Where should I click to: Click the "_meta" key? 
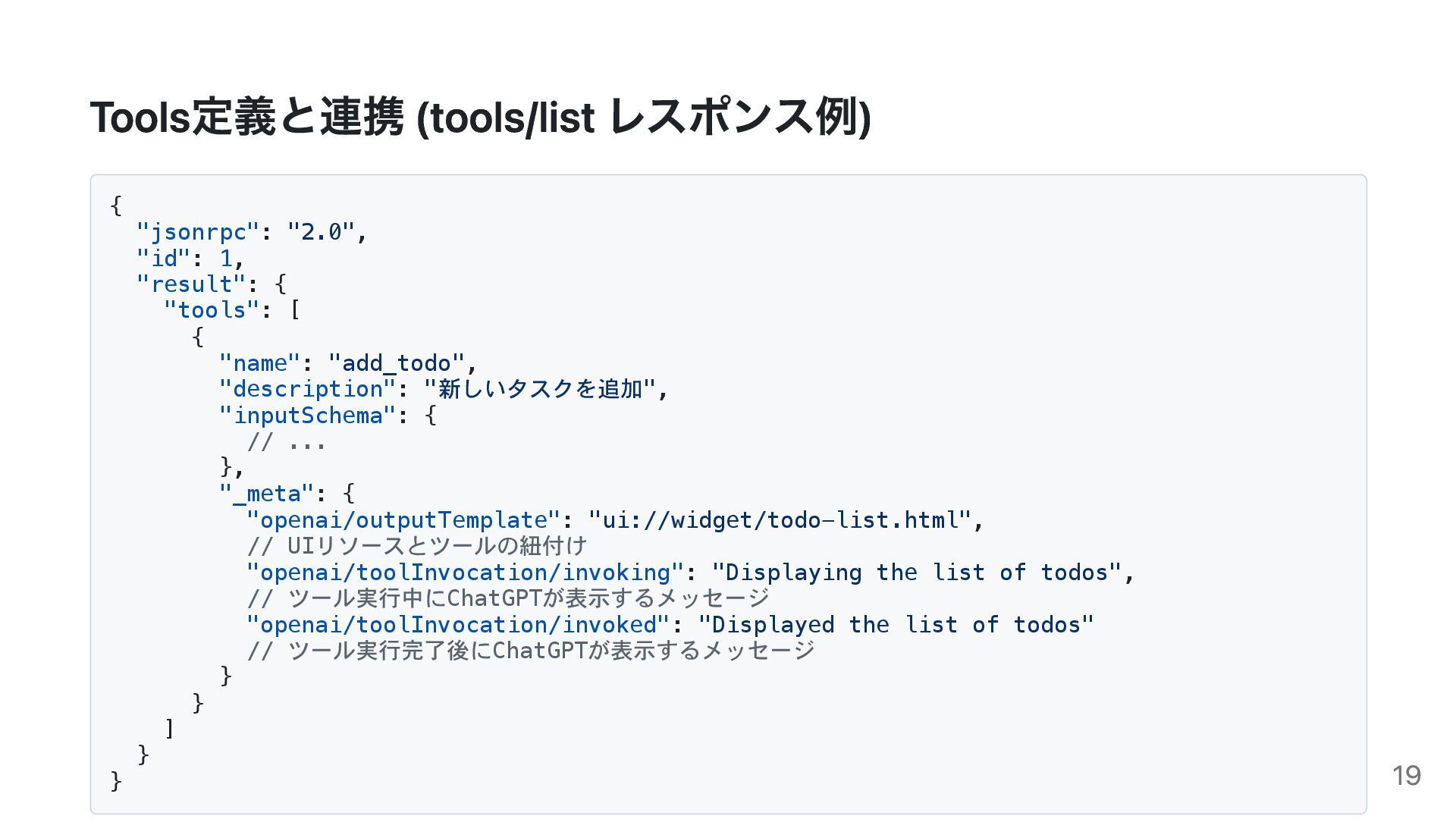tap(266, 494)
